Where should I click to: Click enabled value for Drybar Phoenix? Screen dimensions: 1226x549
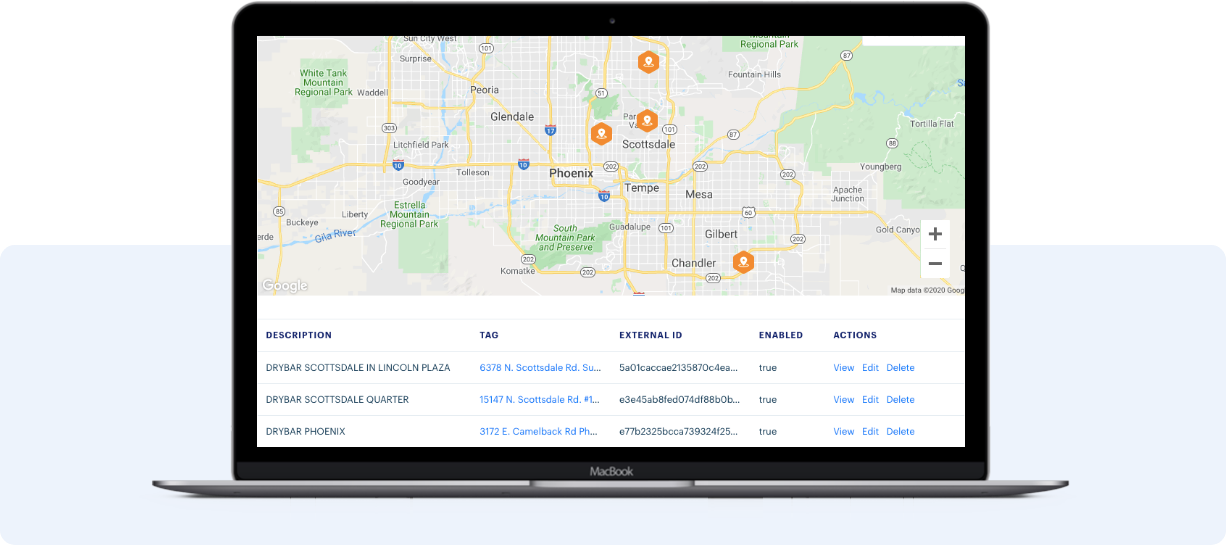(x=767, y=432)
